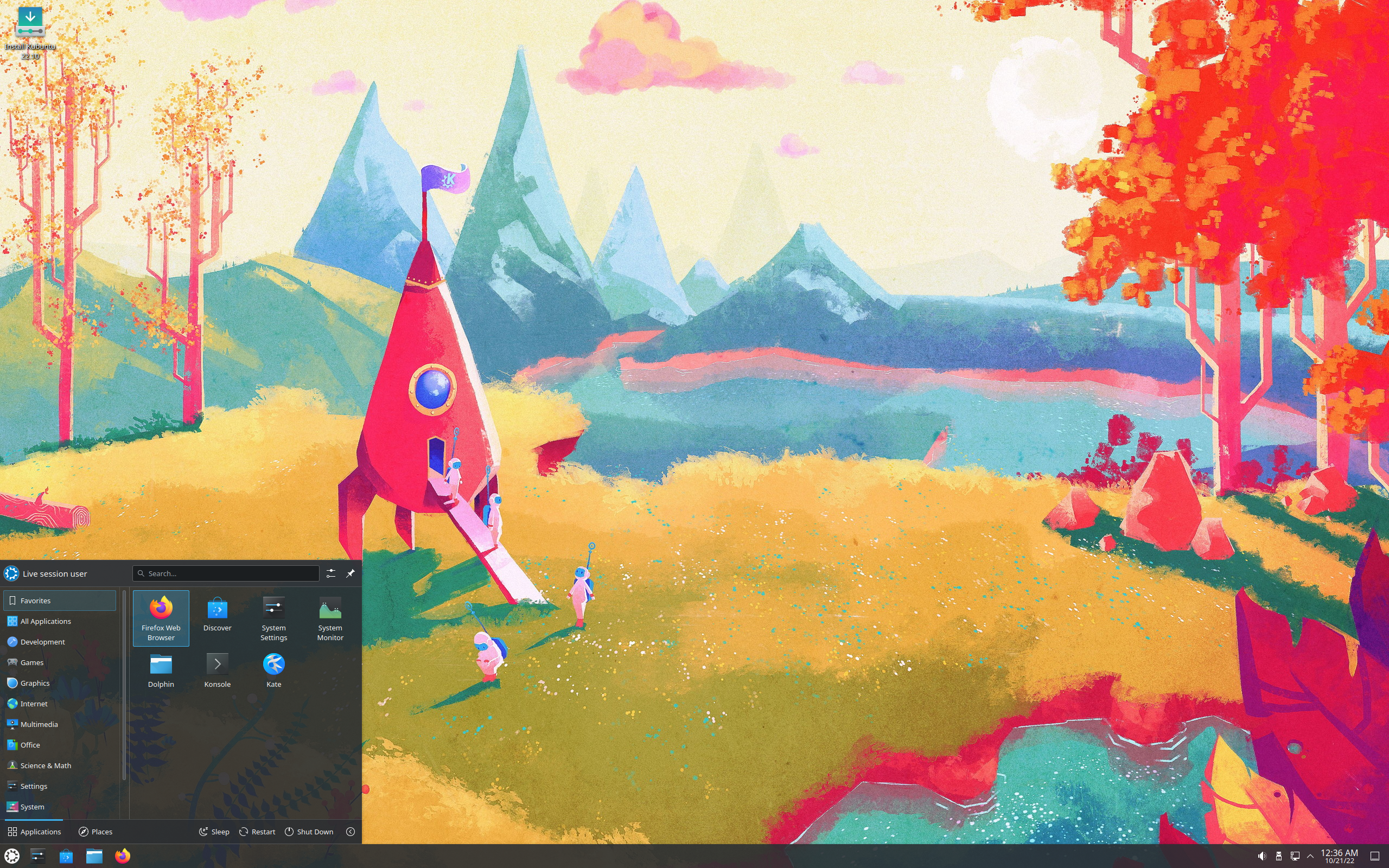
Task: Click Show Desktop button on panel edge
Action: coord(1375,856)
